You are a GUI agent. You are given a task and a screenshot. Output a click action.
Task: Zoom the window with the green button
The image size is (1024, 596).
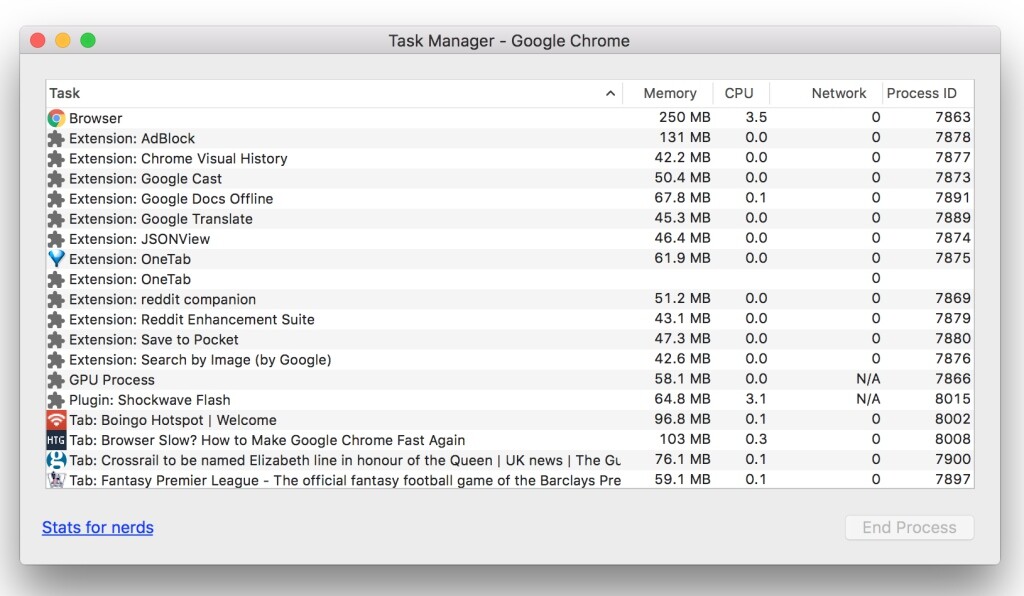coord(88,40)
